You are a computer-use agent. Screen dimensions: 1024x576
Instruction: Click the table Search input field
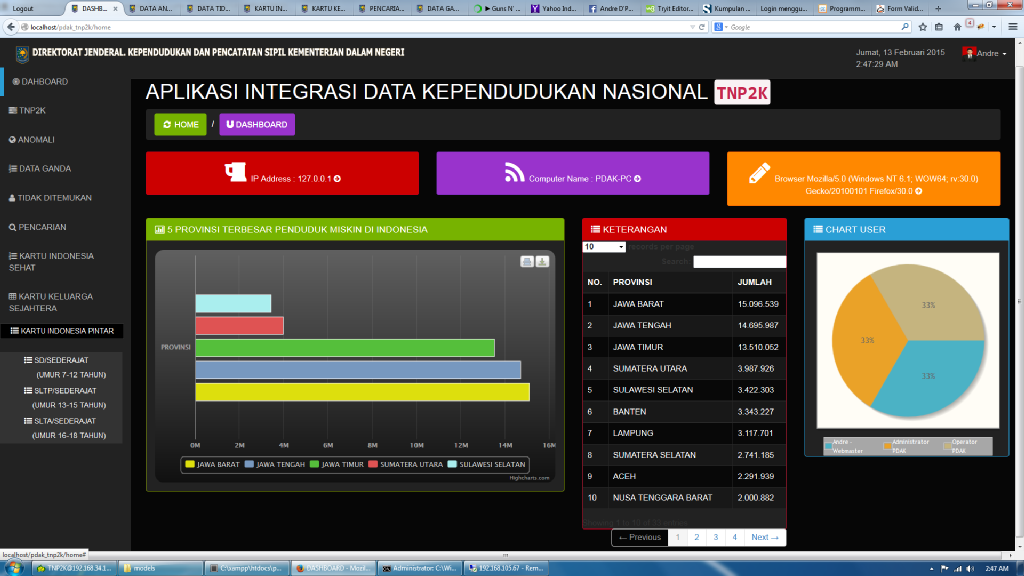tap(739, 262)
